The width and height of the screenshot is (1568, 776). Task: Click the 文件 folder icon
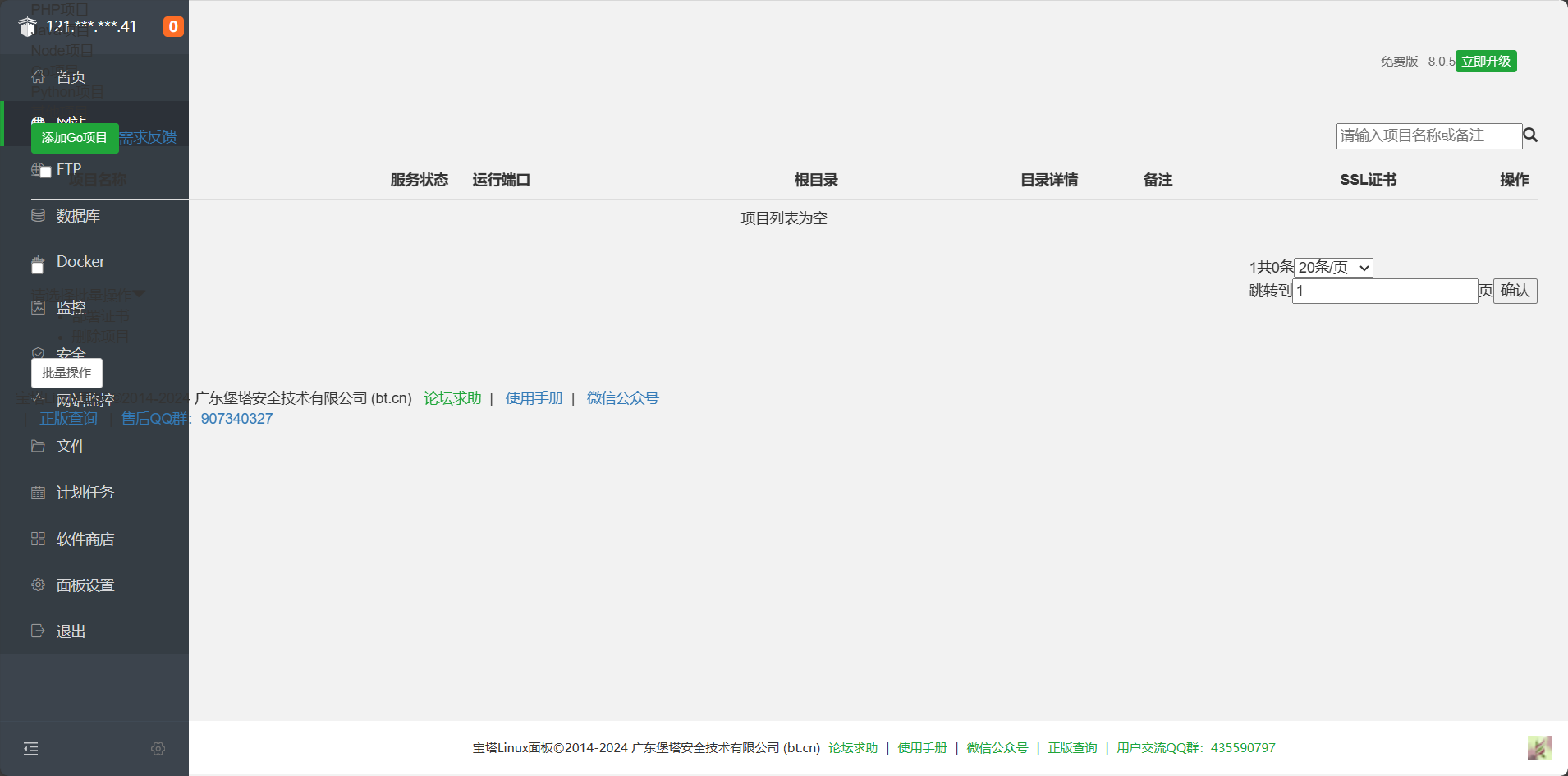point(38,446)
